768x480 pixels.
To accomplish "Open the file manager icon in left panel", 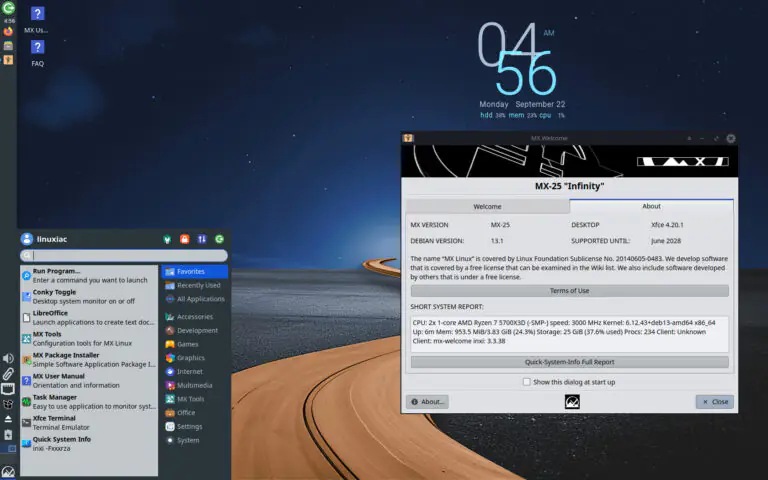I will pyautogui.click(x=8, y=46).
